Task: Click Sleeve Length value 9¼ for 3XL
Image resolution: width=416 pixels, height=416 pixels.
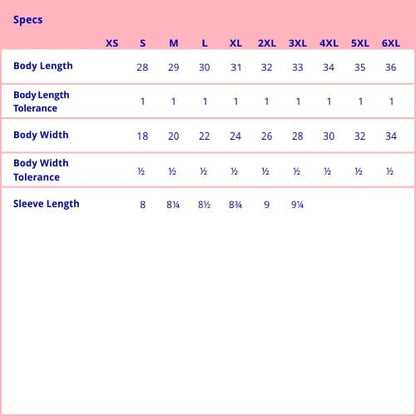Action: (297, 204)
